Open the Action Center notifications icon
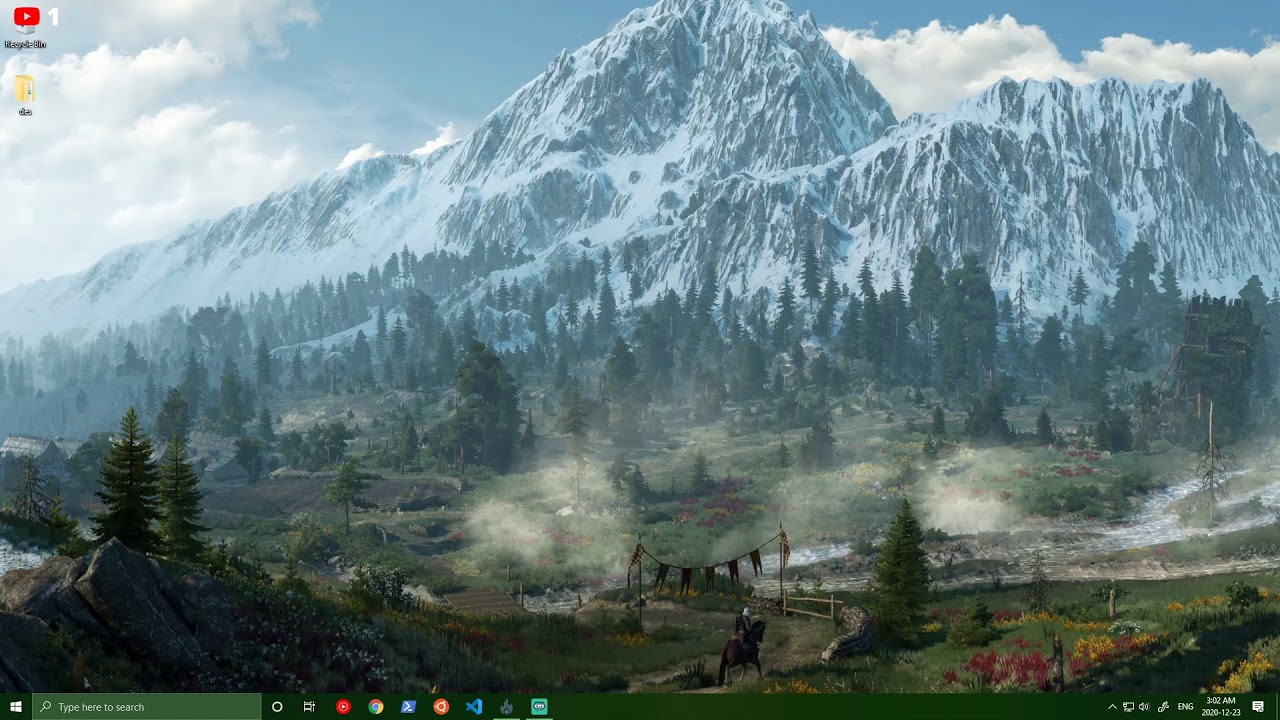This screenshot has width=1280, height=720. (x=1258, y=707)
